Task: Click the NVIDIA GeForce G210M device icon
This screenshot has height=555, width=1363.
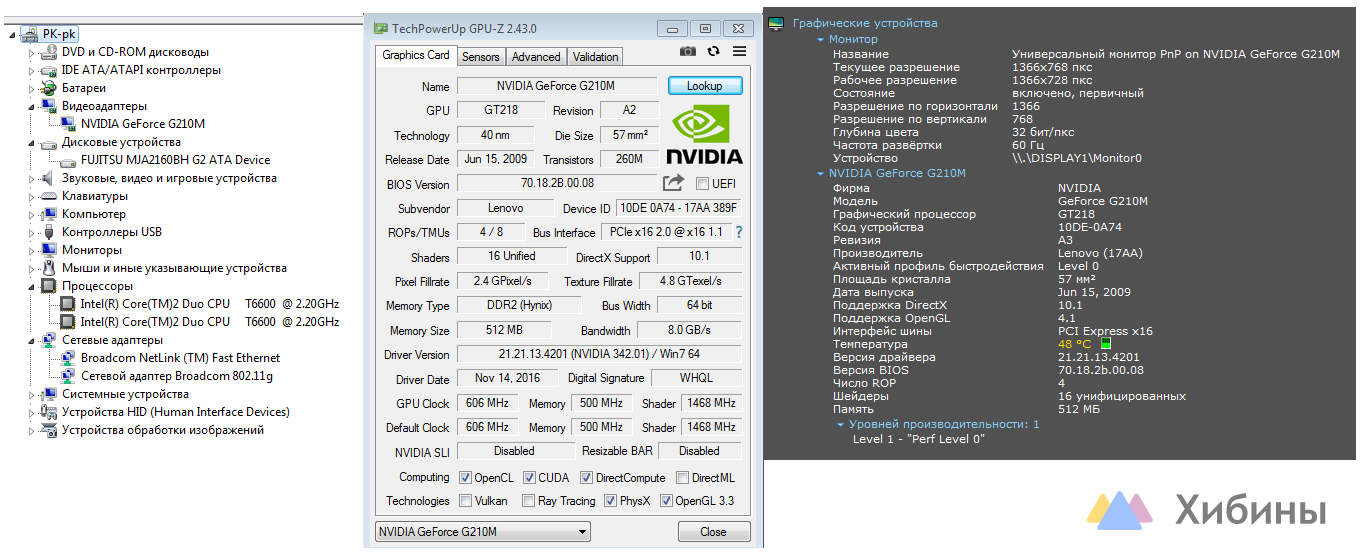Action: tap(68, 124)
